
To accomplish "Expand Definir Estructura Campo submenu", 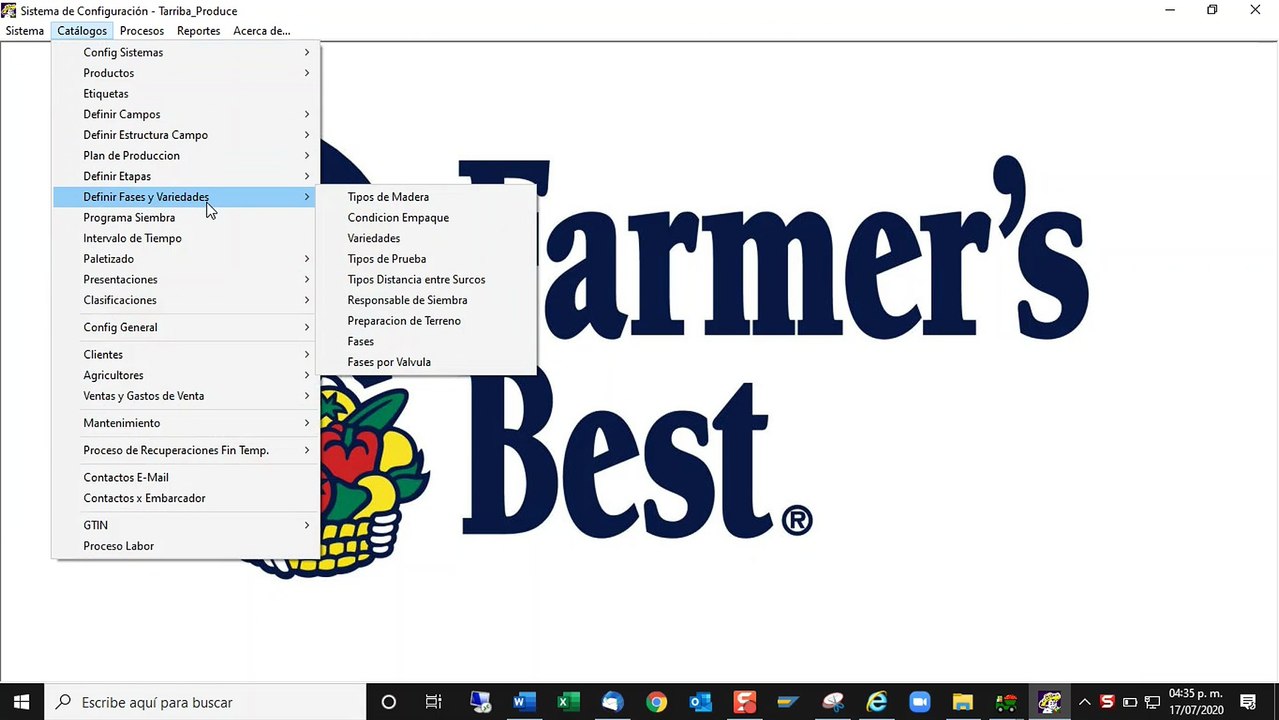I will (x=186, y=135).
